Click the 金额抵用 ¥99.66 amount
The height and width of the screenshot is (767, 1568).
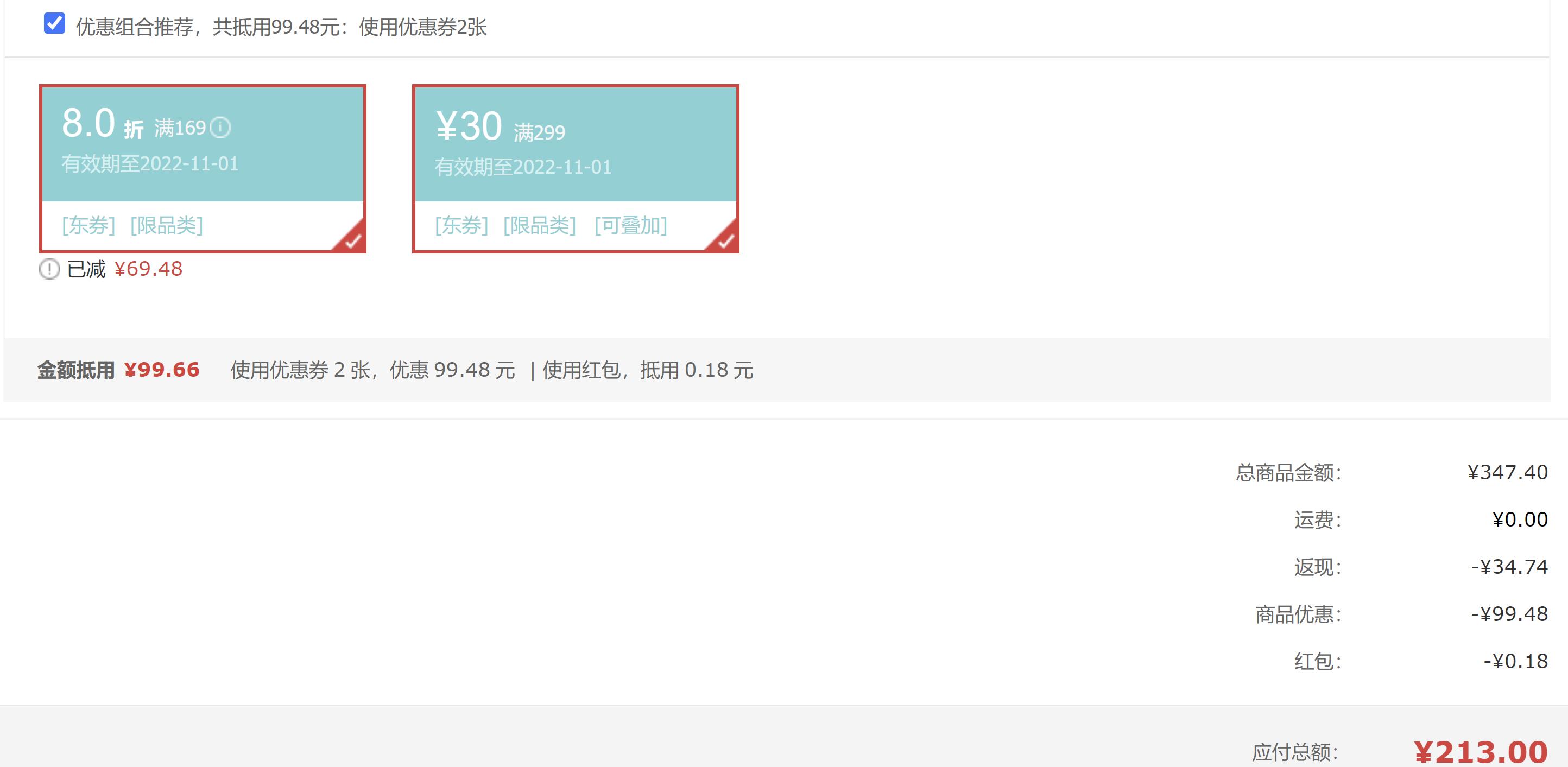click(x=161, y=370)
